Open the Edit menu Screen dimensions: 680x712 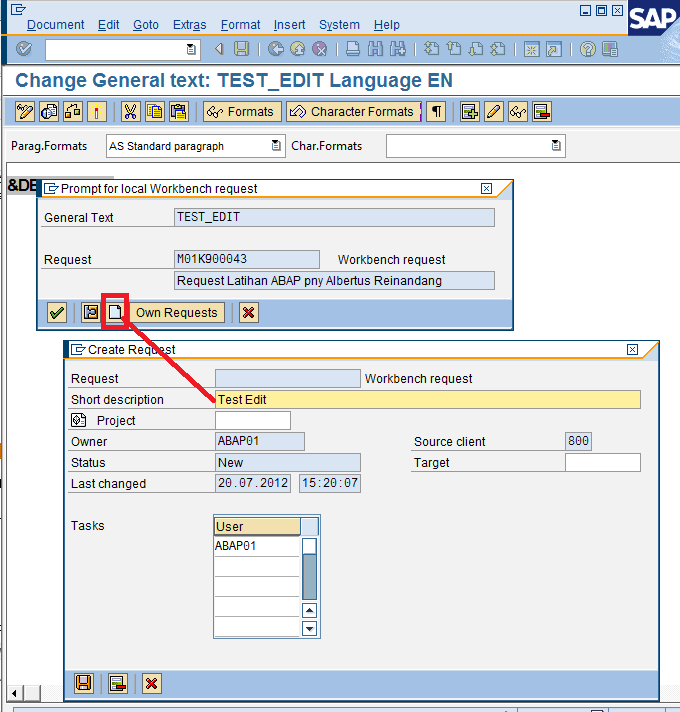coord(108,25)
